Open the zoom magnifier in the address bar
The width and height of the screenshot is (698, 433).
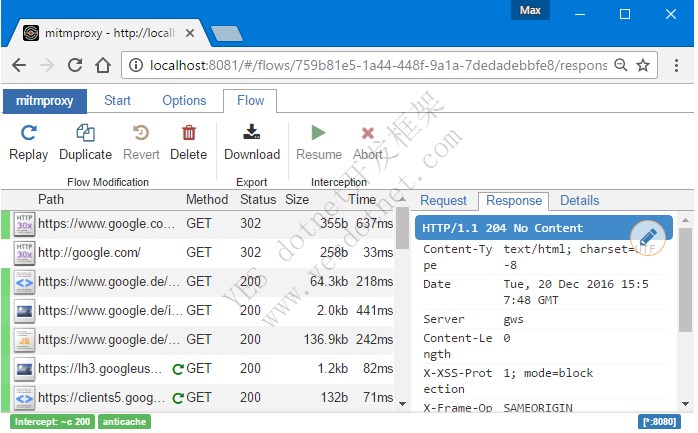(x=621, y=65)
